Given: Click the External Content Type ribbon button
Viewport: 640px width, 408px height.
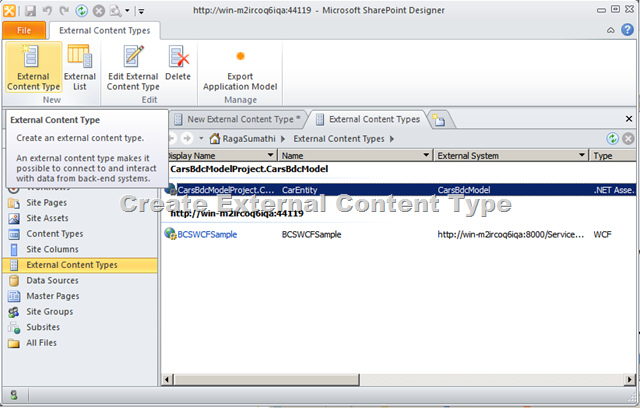Looking at the screenshot, I should [x=33, y=68].
